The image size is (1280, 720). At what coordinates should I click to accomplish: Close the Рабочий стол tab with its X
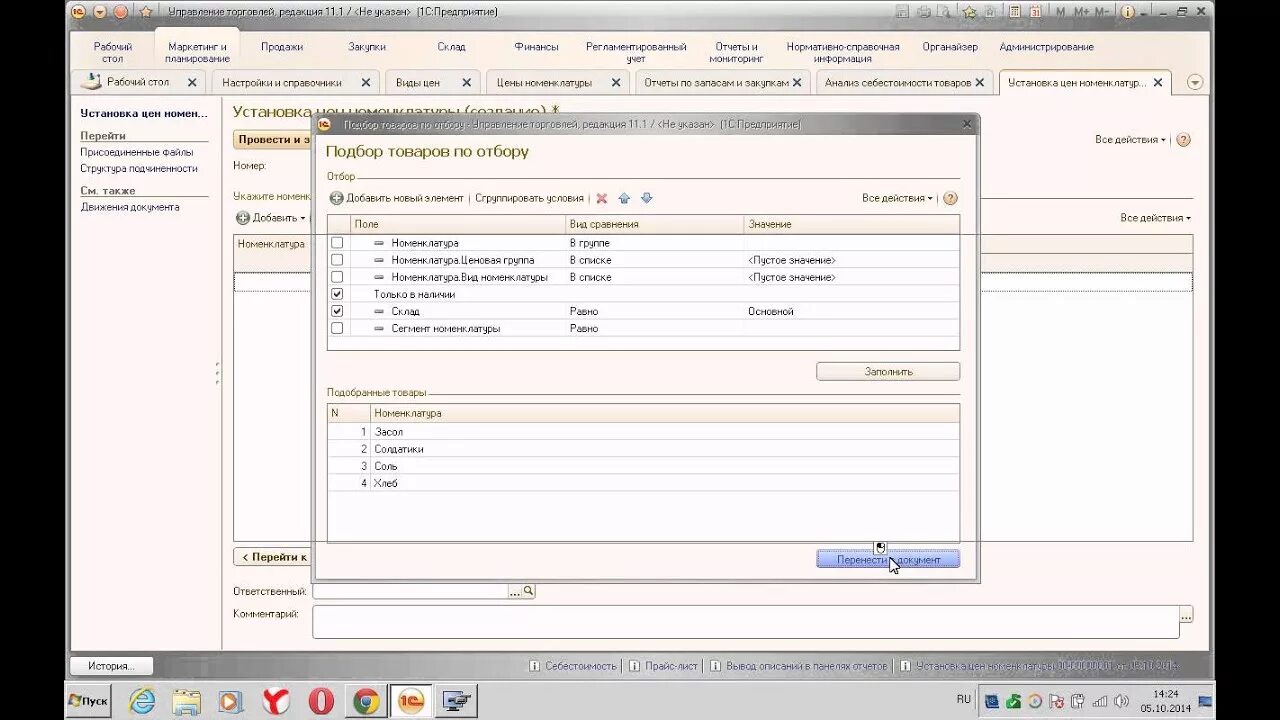click(x=192, y=83)
